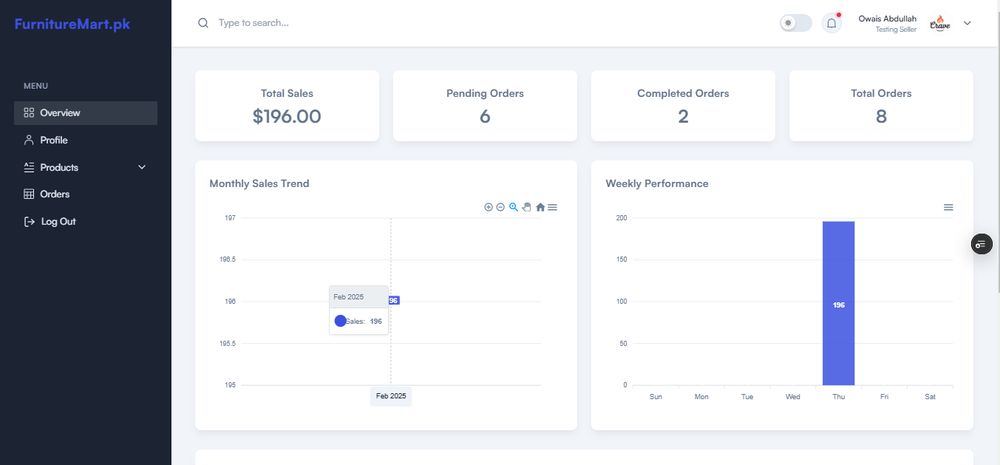The image size is (1000, 465).
Task: Open the Orders page
Action: (85, 194)
